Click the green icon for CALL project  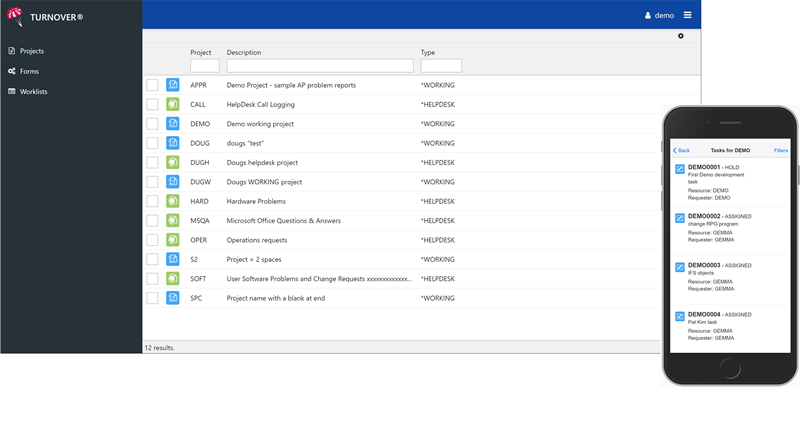click(x=172, y=104)
